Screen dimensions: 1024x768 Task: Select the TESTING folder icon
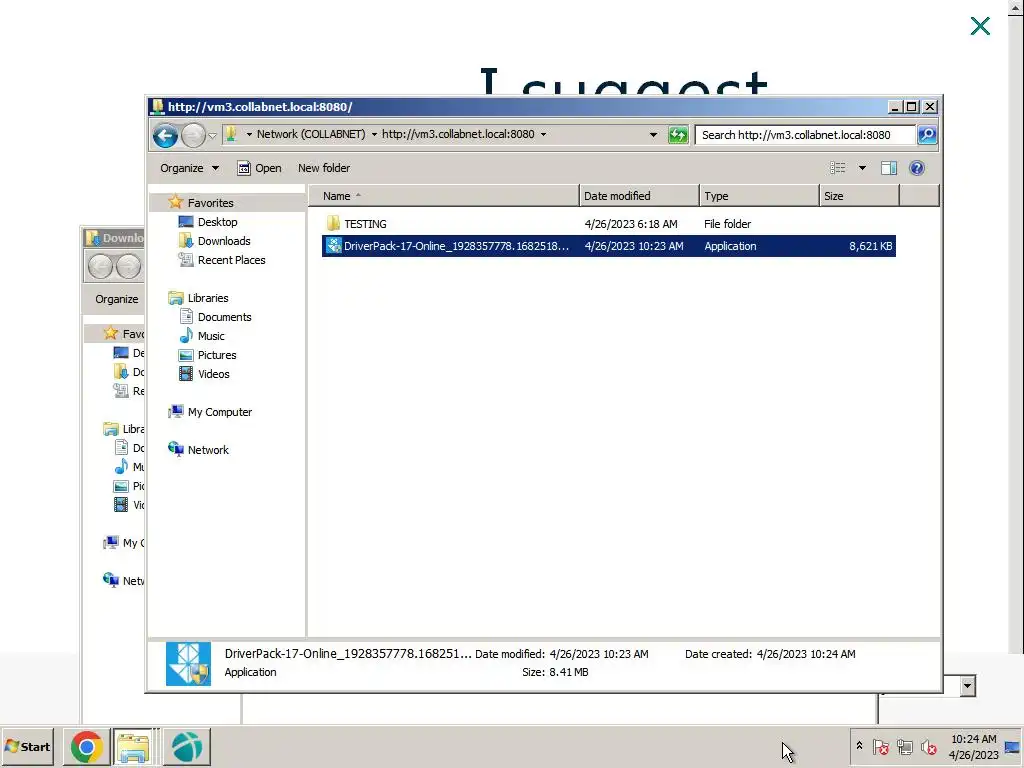[x=333, y=223]
